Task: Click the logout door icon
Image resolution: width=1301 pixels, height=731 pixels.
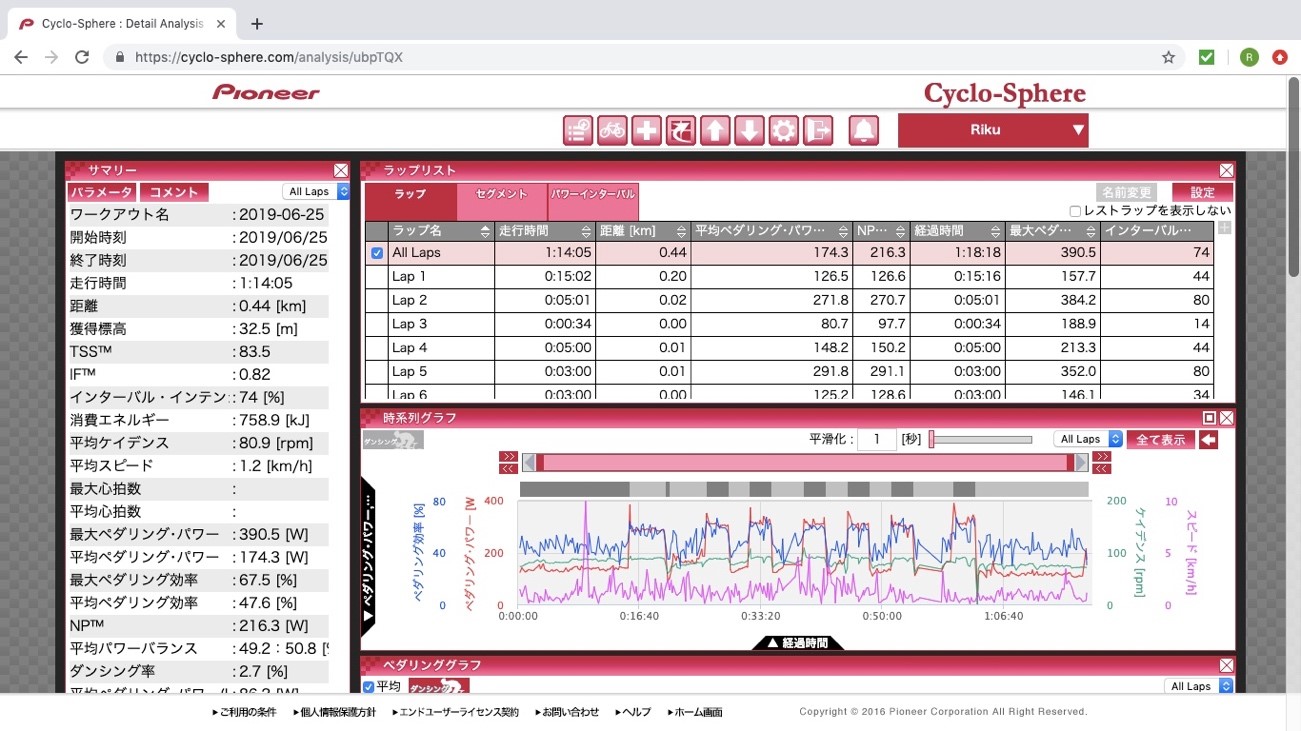Action: pos(818,130)
